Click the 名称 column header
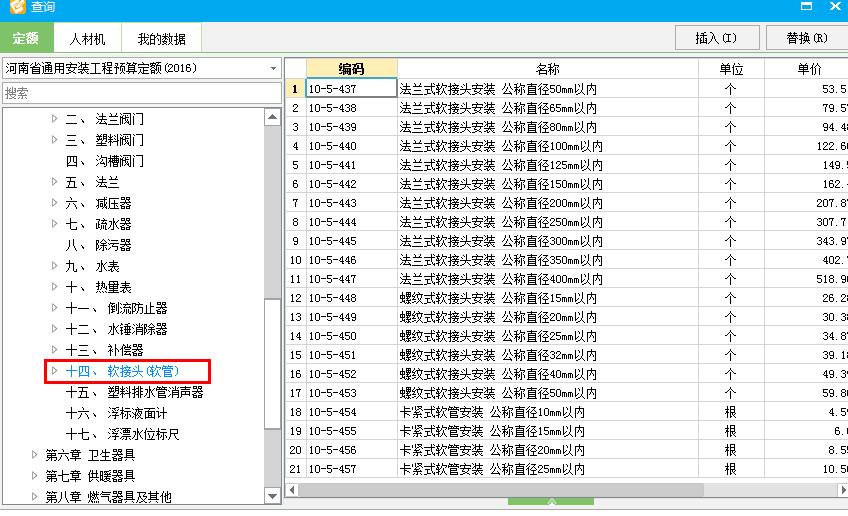848x516 pixels. tap(547, 69)
